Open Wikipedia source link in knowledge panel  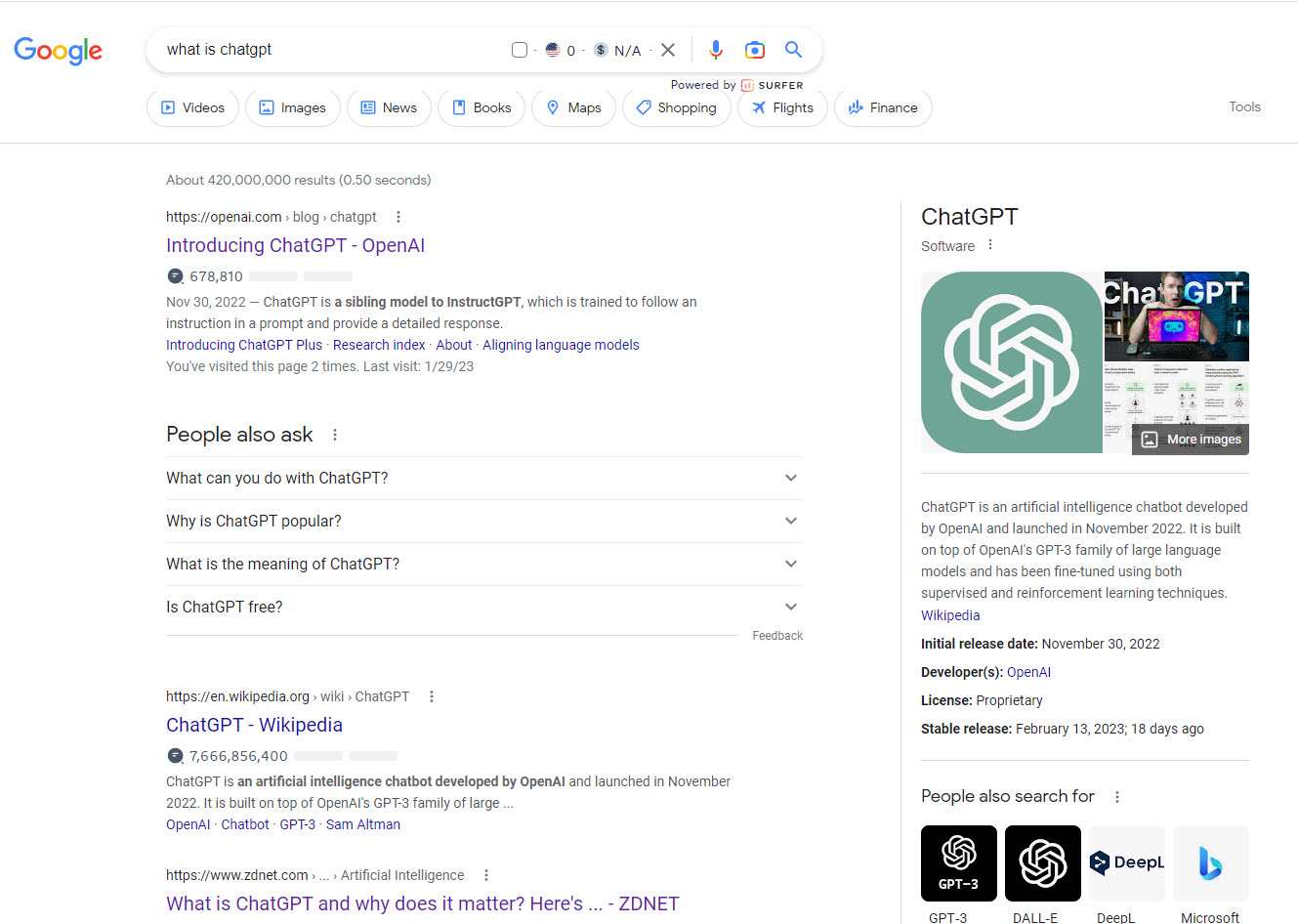(x=950, y=615)
